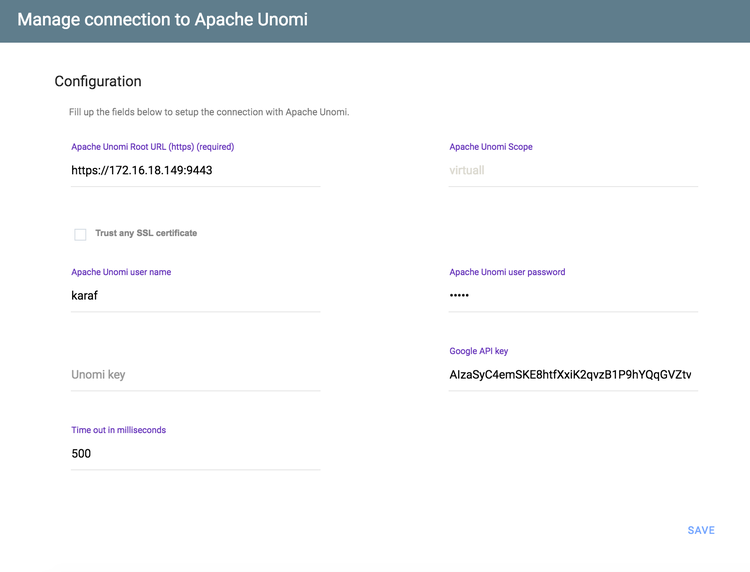This screenshot has height=572, width=750.
Task: Click the 'Manage connection to Apache Unomi' title
Action: 163,20
